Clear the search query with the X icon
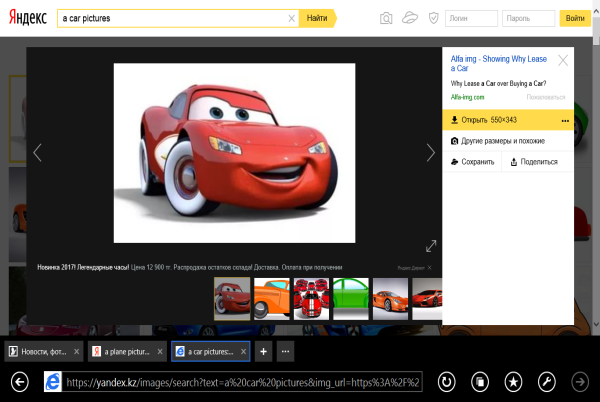Viewport: 600px width, 402px height. (292, 18)
